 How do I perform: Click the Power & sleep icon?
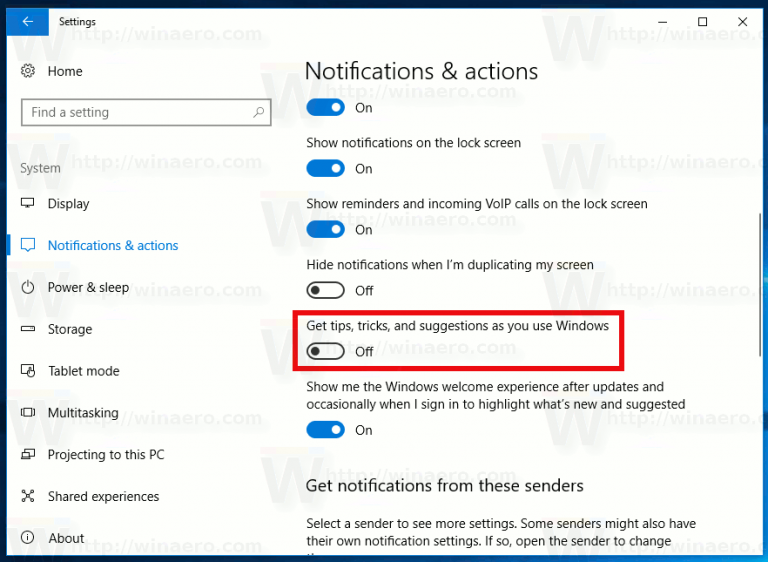point(28,288)
